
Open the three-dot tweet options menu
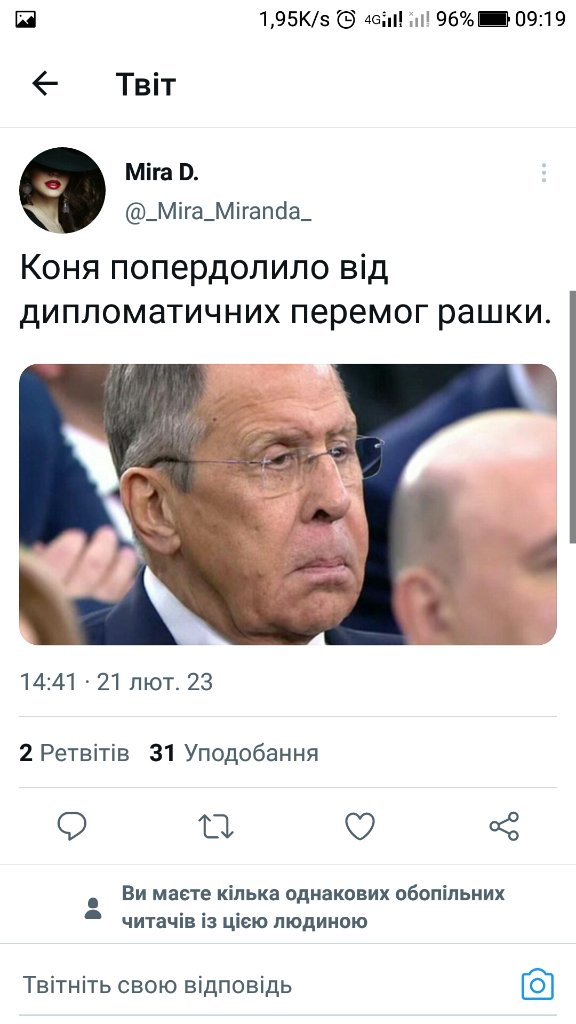[x=543, y=172]
